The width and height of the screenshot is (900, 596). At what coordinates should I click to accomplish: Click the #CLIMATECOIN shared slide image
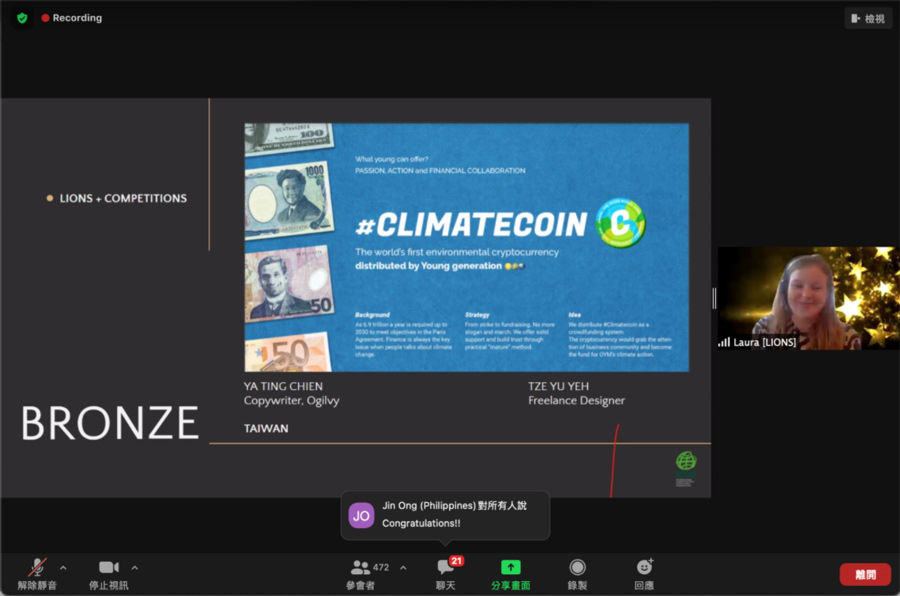pos(467,247)
